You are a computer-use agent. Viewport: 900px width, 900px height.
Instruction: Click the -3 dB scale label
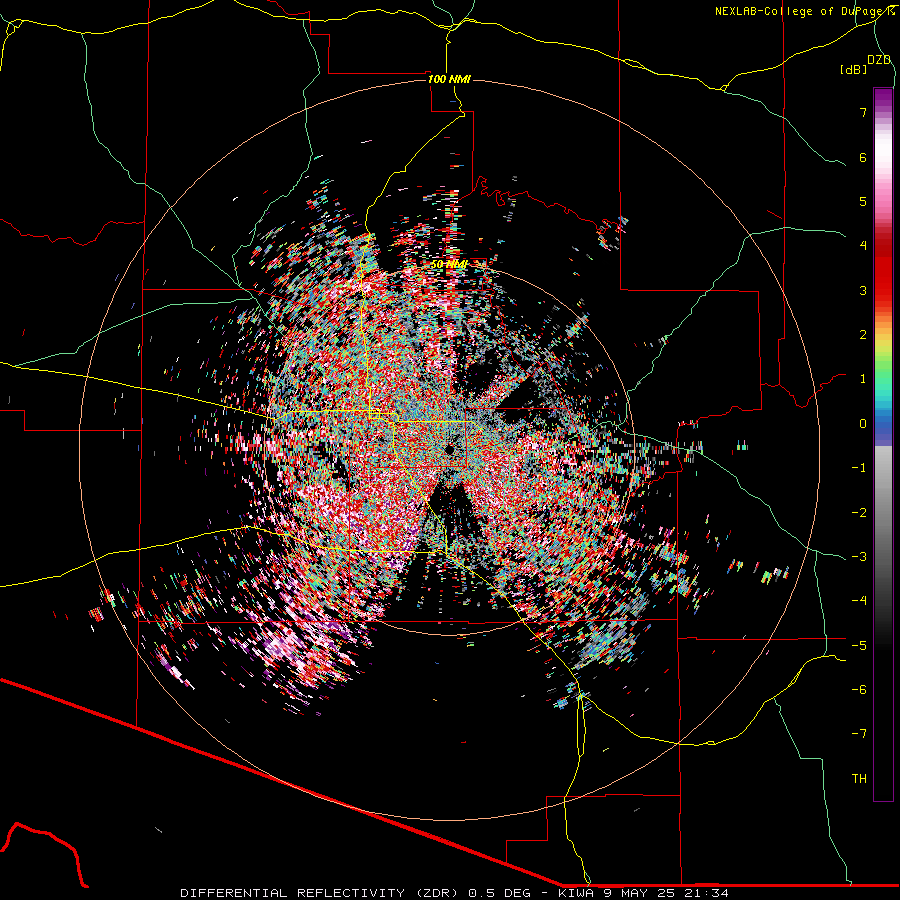(859, 557)
